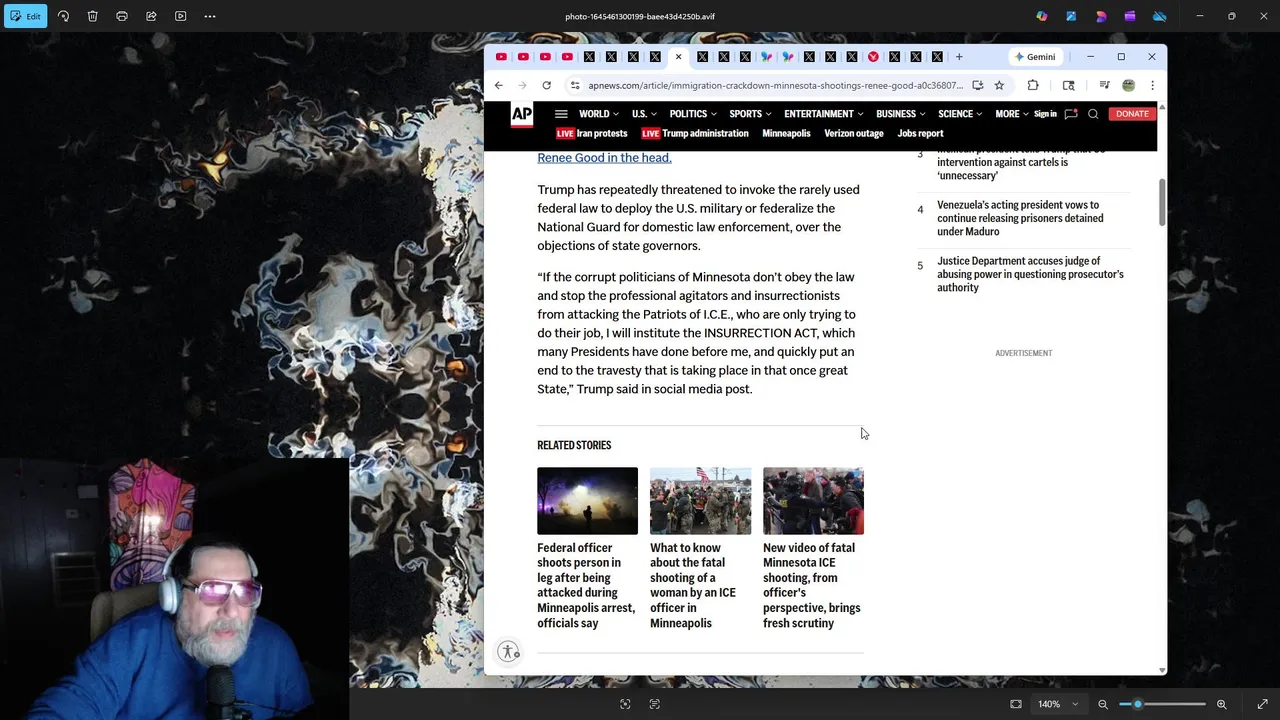1280x720 pixels.
Task: Open the Photos more options ellipsis
Action: (210, 16)
